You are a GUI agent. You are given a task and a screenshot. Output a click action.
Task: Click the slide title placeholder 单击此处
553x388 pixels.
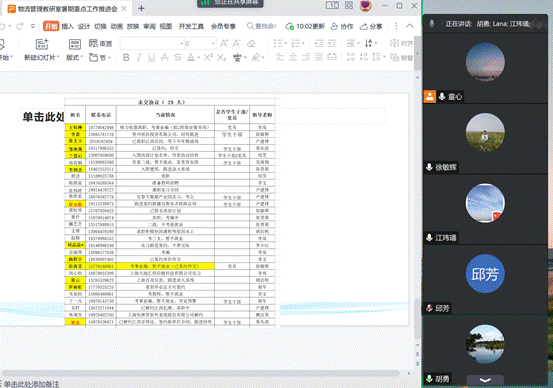43,117
